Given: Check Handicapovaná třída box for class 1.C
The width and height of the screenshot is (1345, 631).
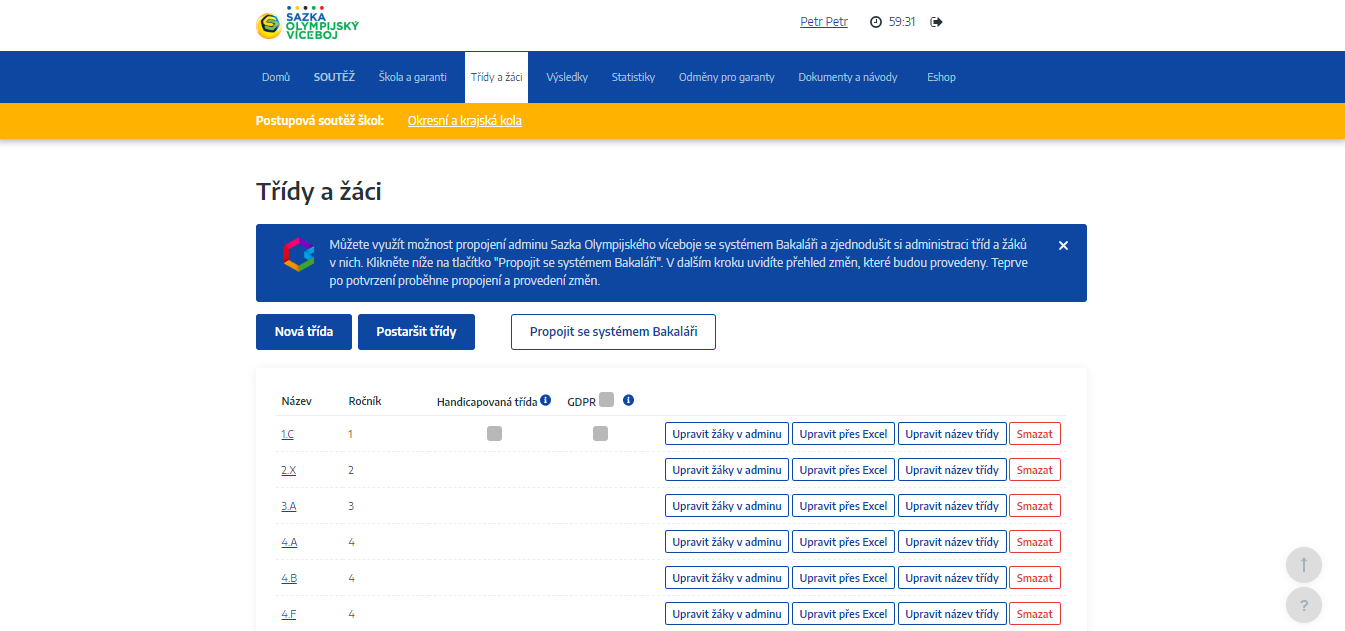Looking at the screenshot, I should coord(494,434).
